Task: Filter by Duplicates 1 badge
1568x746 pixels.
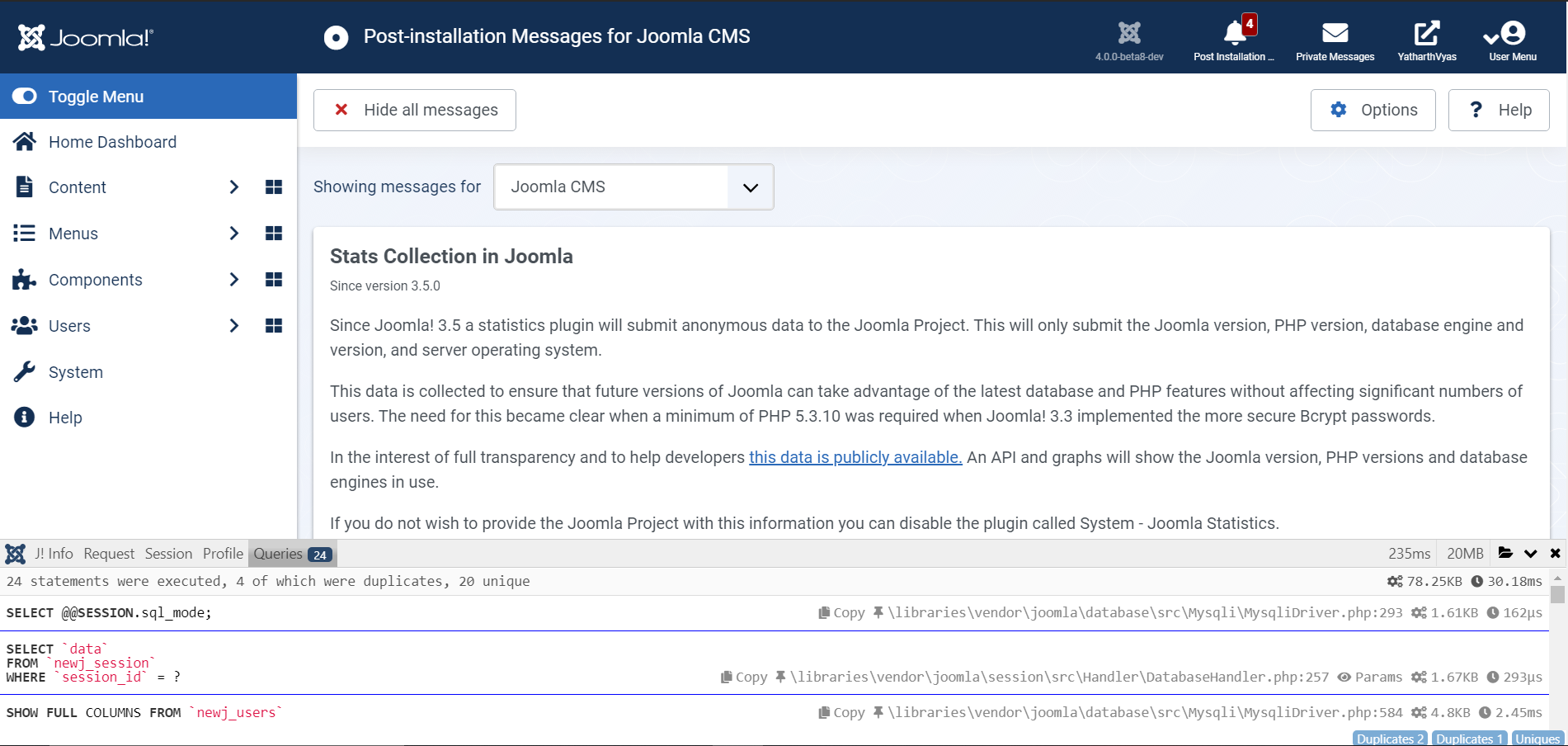Action: pos(1470,739)
